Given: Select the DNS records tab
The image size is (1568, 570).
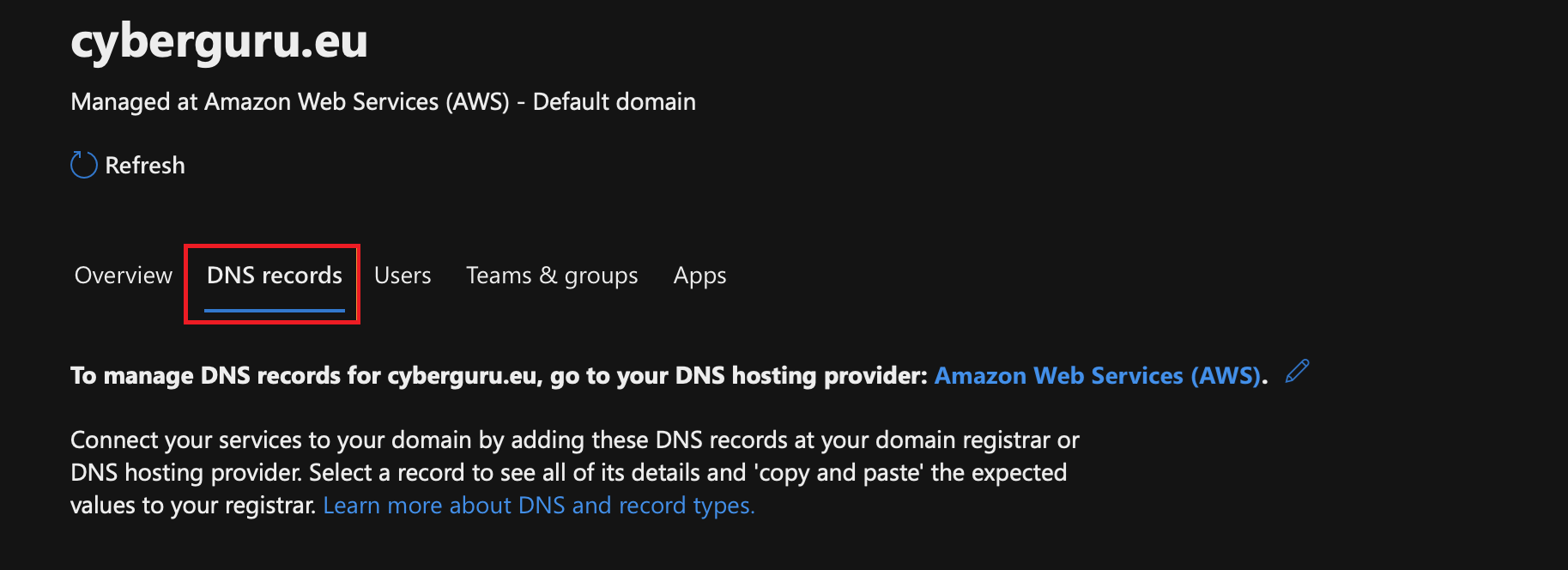Looking at the screenshot, I should [275, 276].
